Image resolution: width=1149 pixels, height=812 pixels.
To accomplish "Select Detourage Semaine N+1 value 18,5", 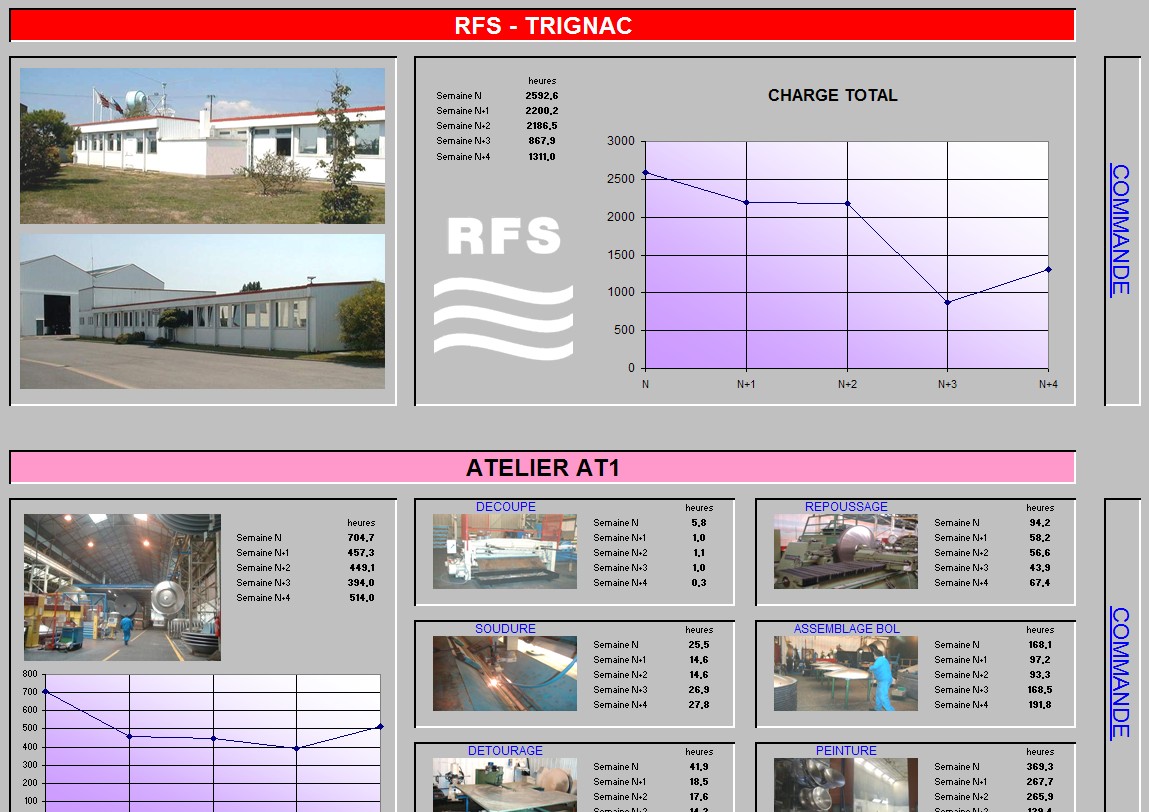I will pyautogui.click(x=698, y=782).
